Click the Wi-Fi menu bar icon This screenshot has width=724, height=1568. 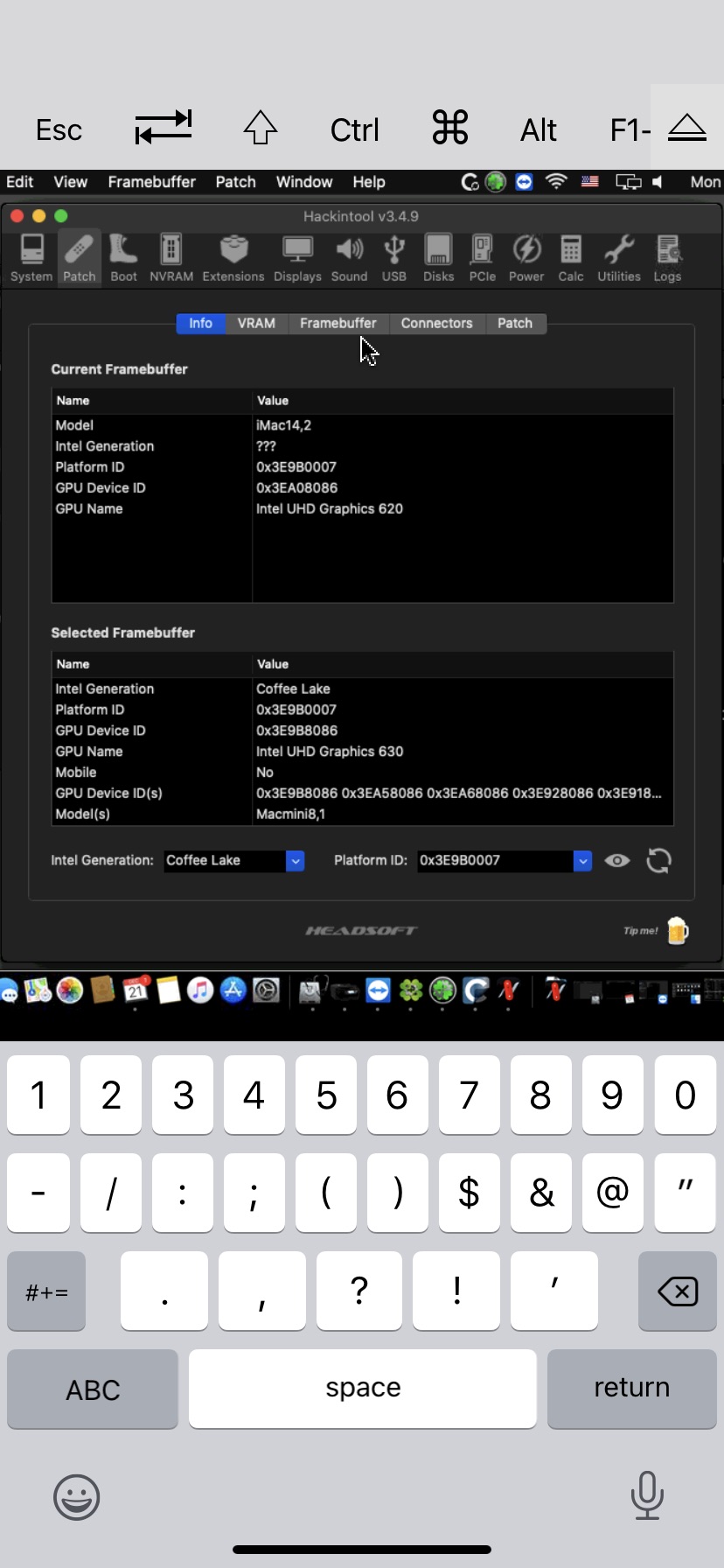[556, 182]
